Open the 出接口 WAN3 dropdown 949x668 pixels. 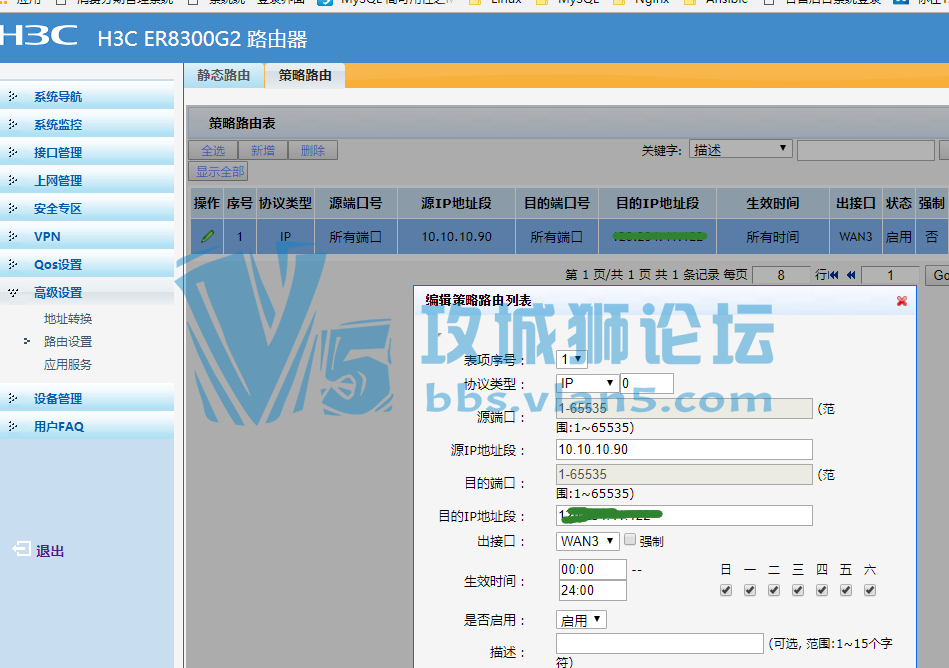point(587,541)
